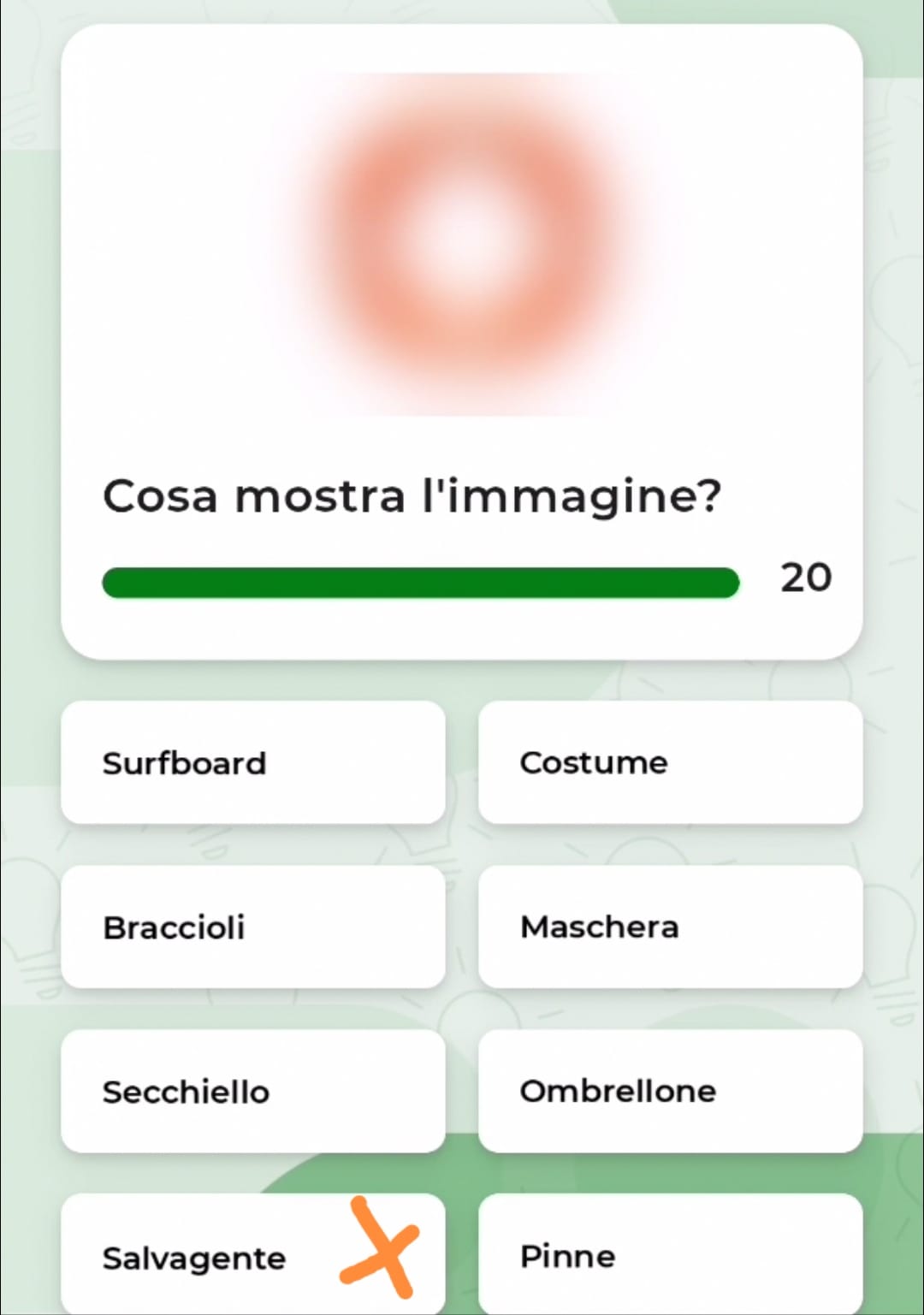This screenshot has height=1315, width=924.
Task: Select the Maschera answer button
Action: 670,927
